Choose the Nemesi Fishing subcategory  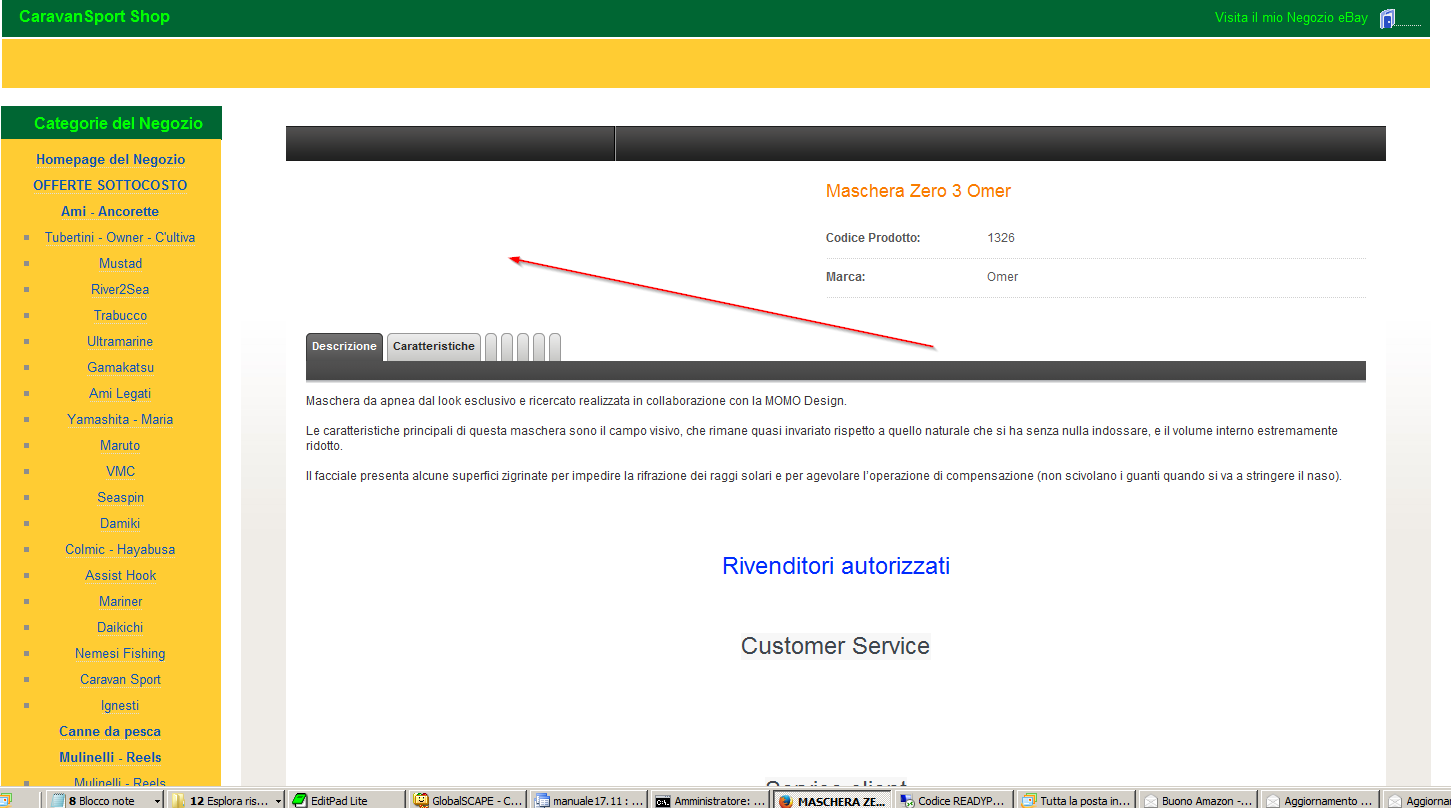(120, 653)
